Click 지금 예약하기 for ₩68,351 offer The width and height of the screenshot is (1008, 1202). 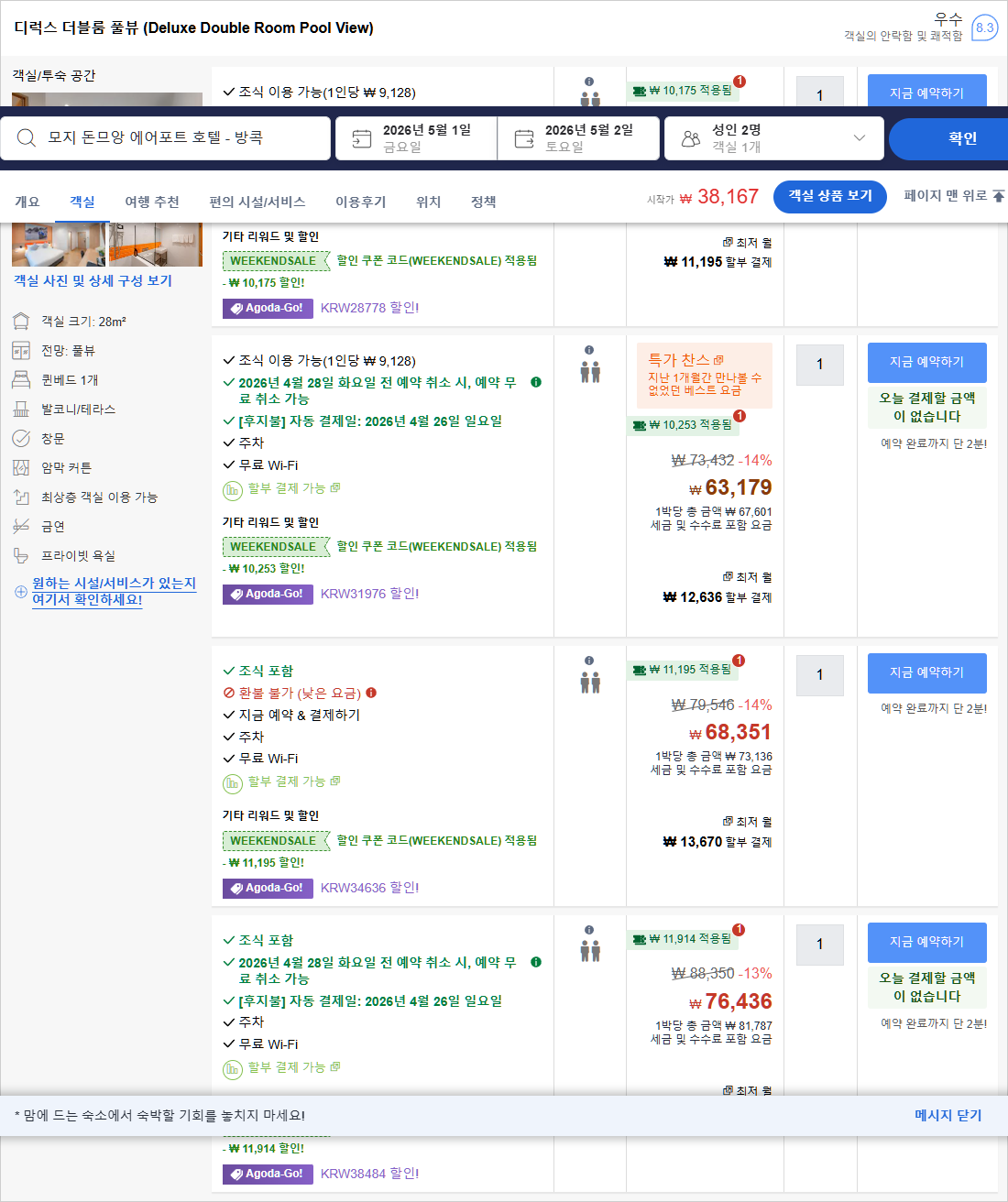pos(927,672)
